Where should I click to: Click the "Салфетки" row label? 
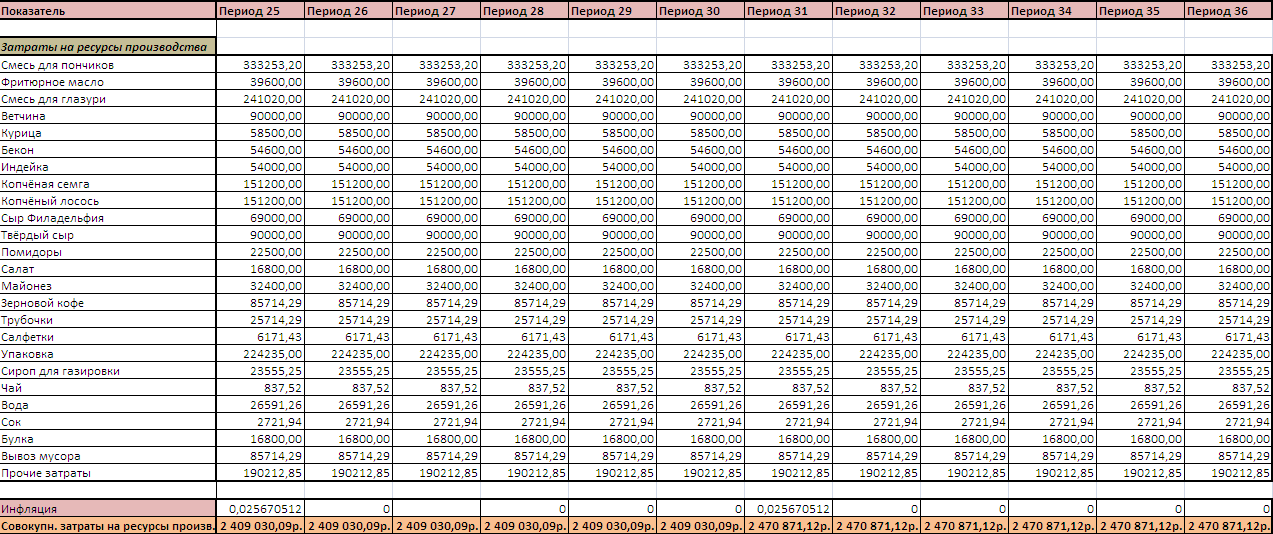[108, 337]
